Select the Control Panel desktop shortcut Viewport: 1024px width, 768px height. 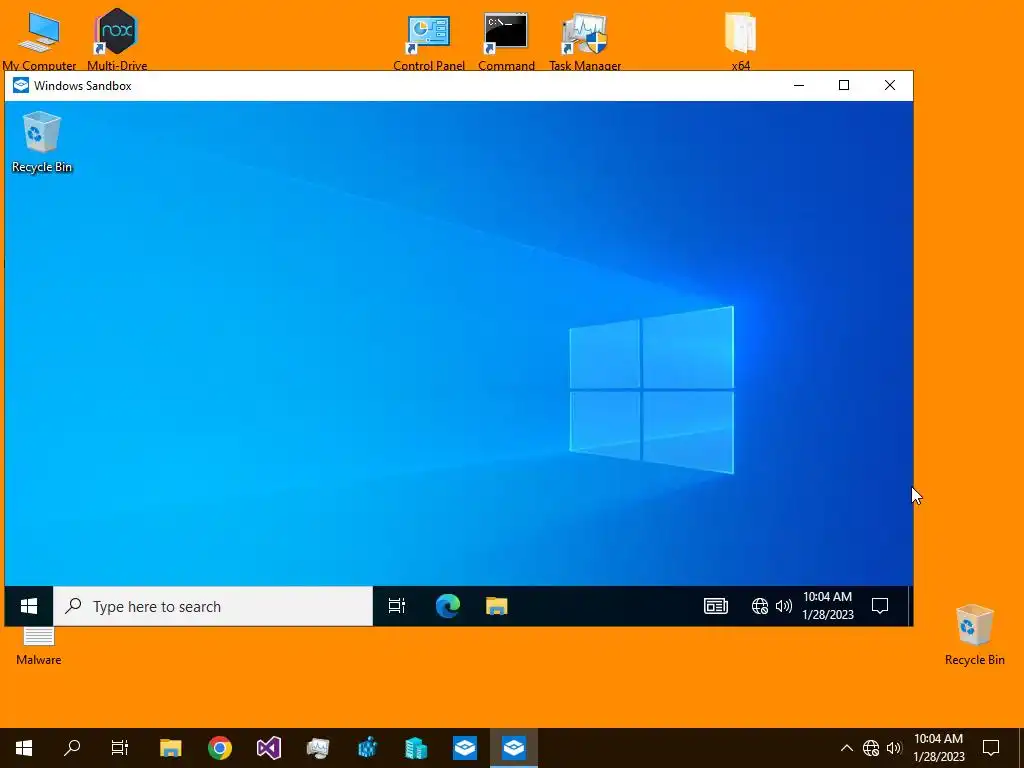tap(429, 42)
